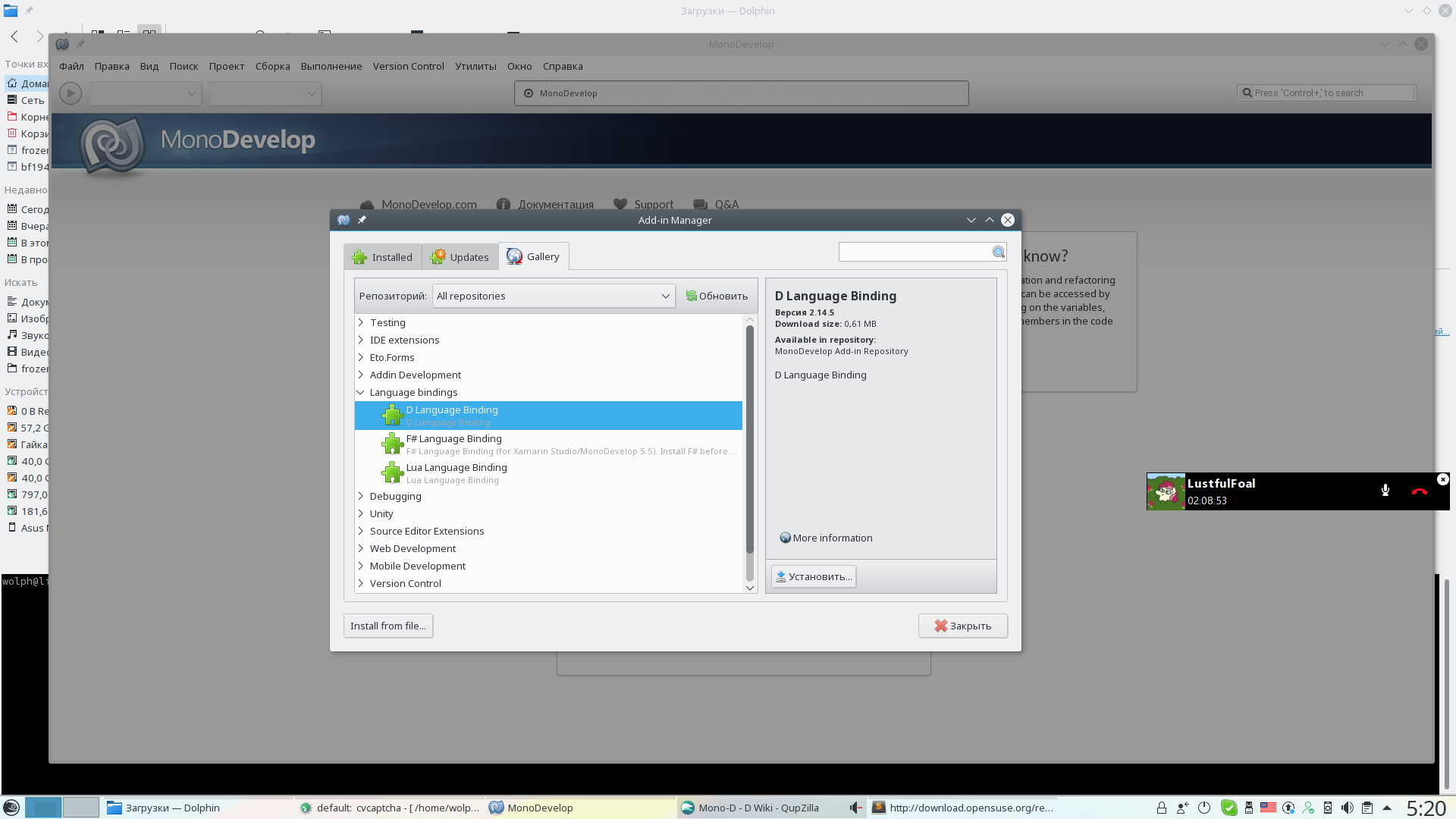Click the add-in search input field
This screenshot has width=1456, height=819.
pyautogui.click(x=915, y=253)
